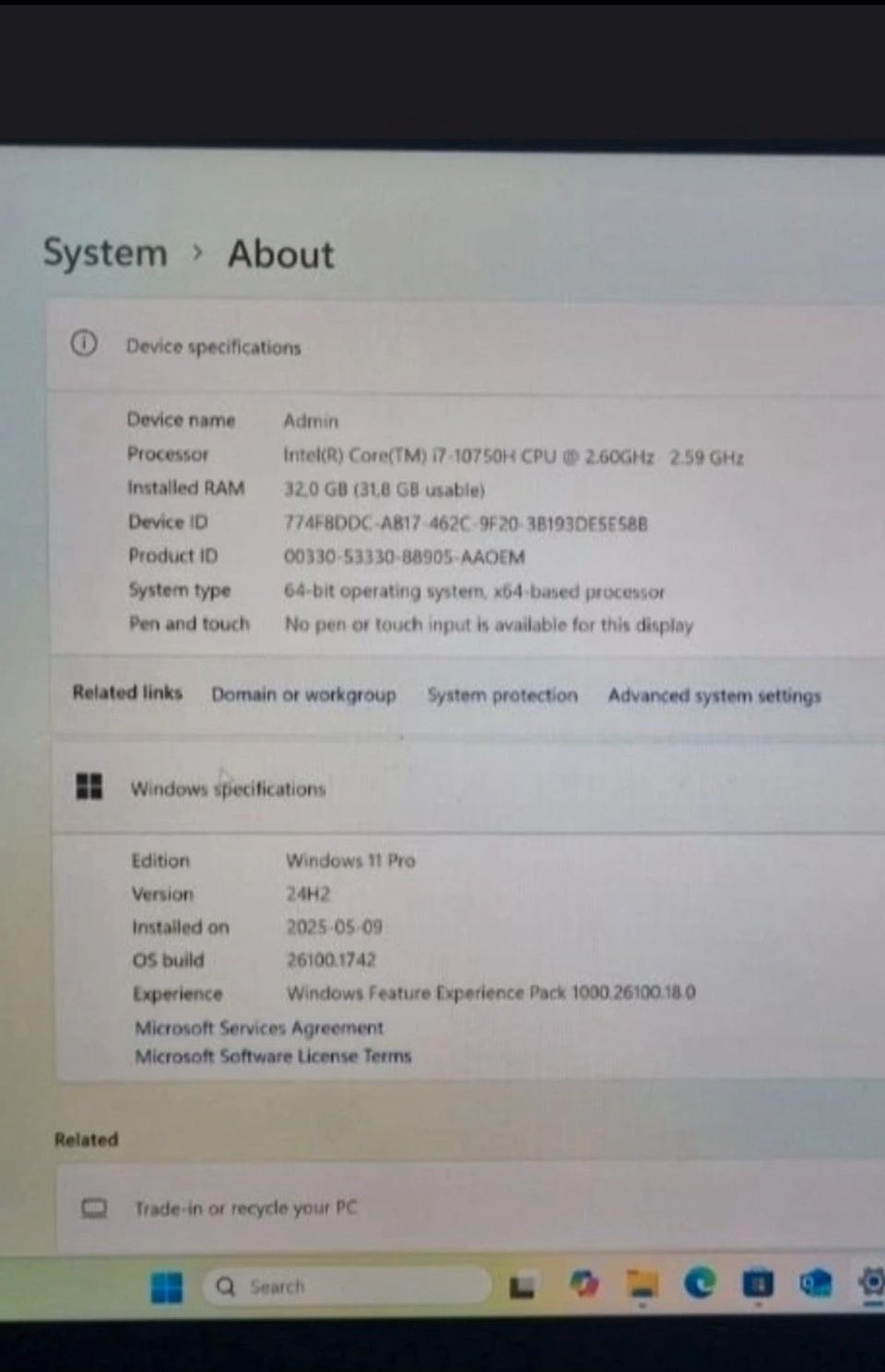This screenshot has width=885, height=1372.
Task: Click the version value 24H2
Action: [308, 894]
